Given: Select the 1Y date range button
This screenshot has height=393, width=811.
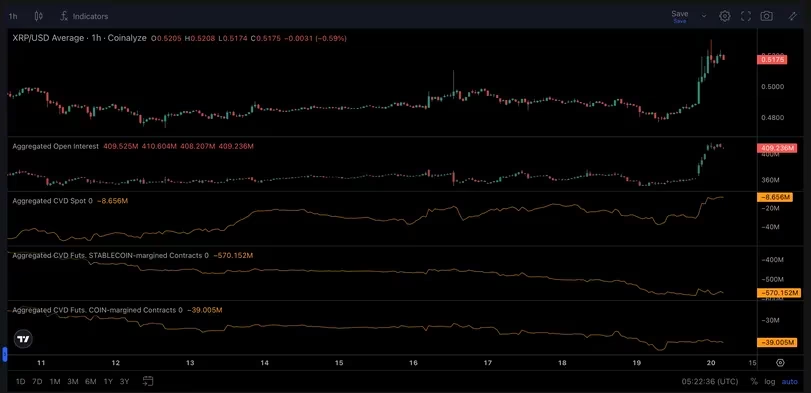Looking at the screenshot, I should coord(108,382).
